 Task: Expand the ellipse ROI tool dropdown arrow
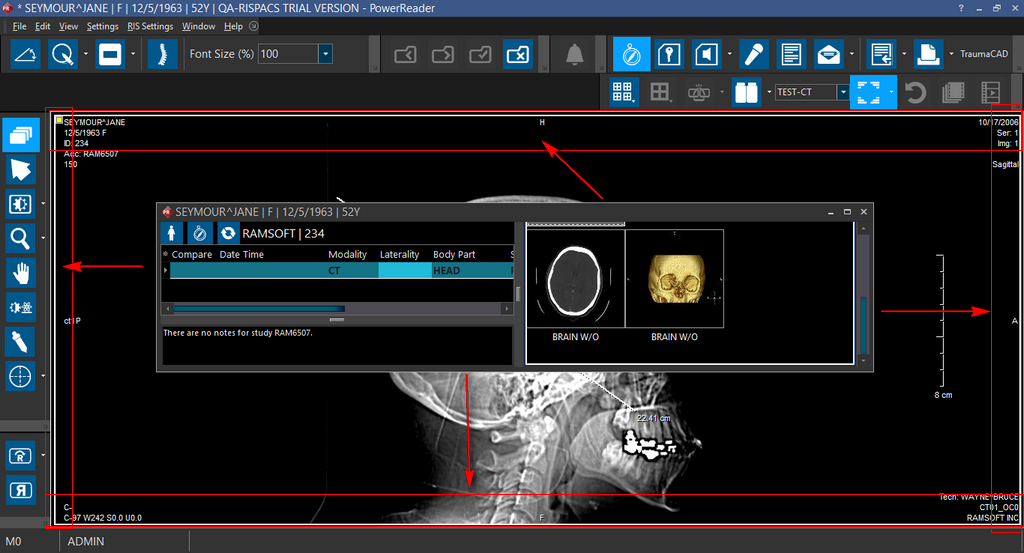click(x=86, y=54)
